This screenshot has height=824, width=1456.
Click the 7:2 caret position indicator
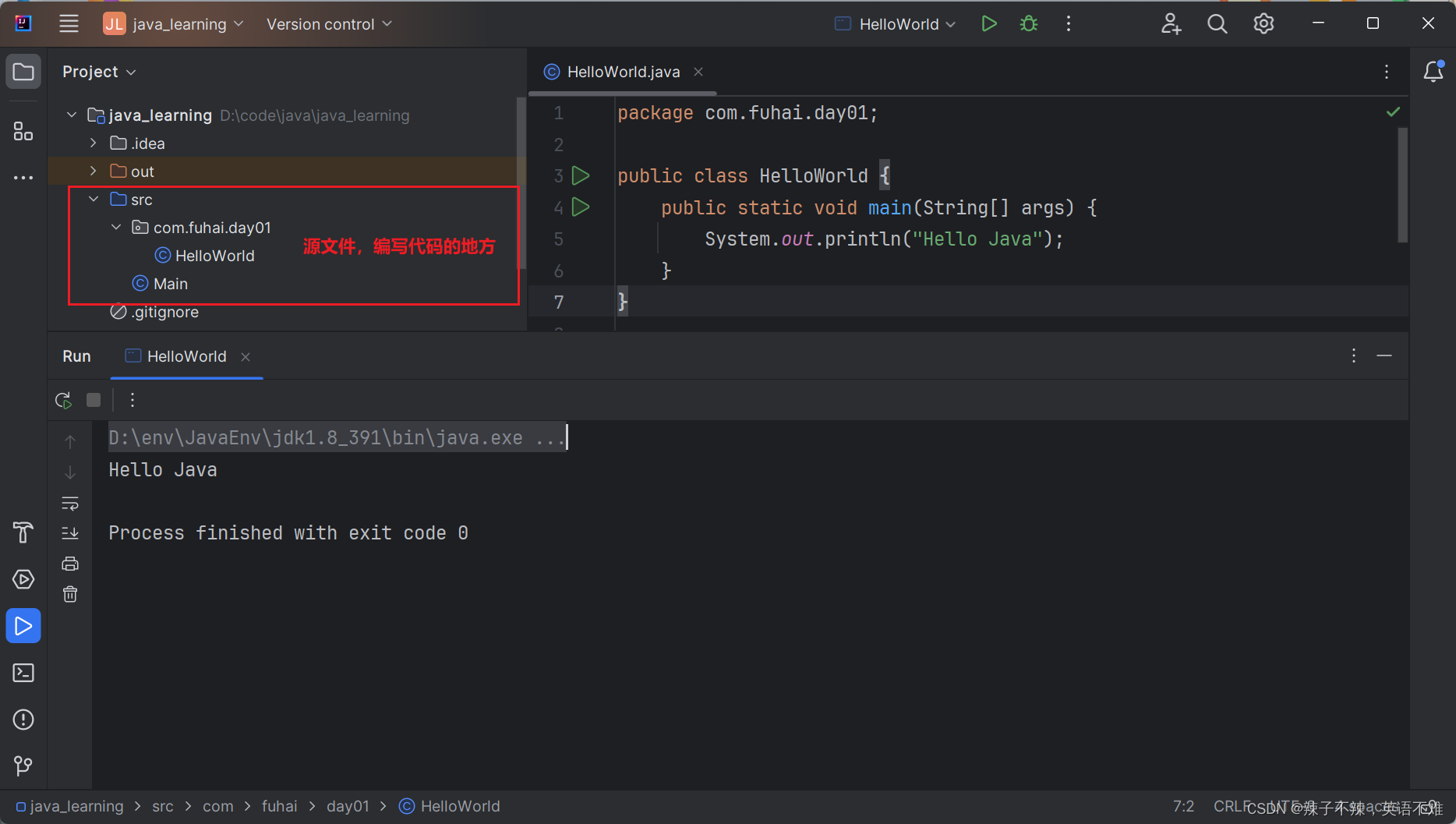point(1183,806)
